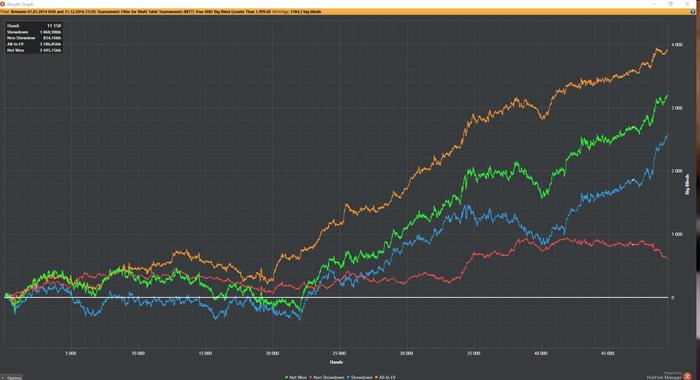Minimize the Results Graph window
The width and height of the screenshot is (700, 380).
tap(654, 4)
